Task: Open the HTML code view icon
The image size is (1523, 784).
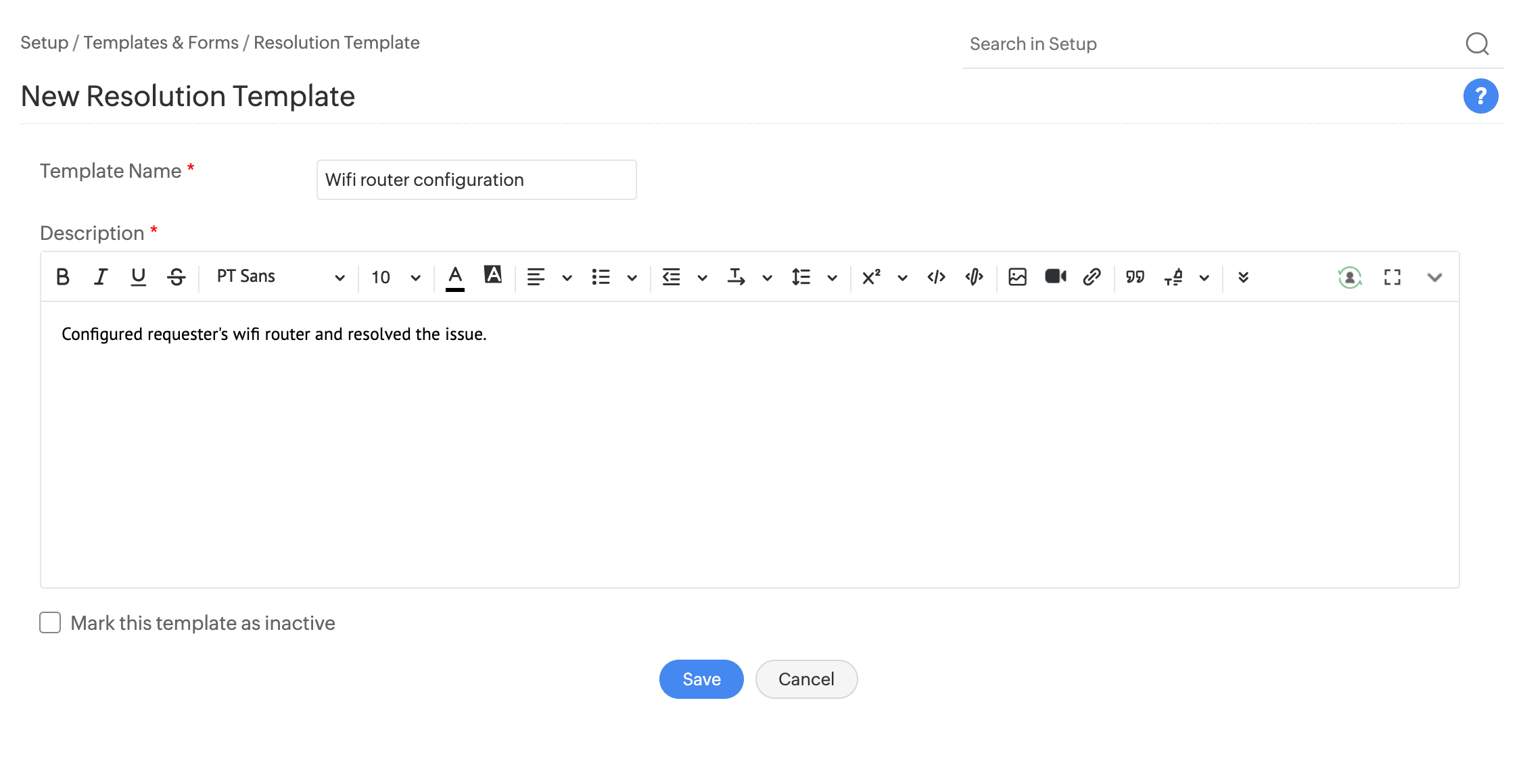Action: click(936, 277)
